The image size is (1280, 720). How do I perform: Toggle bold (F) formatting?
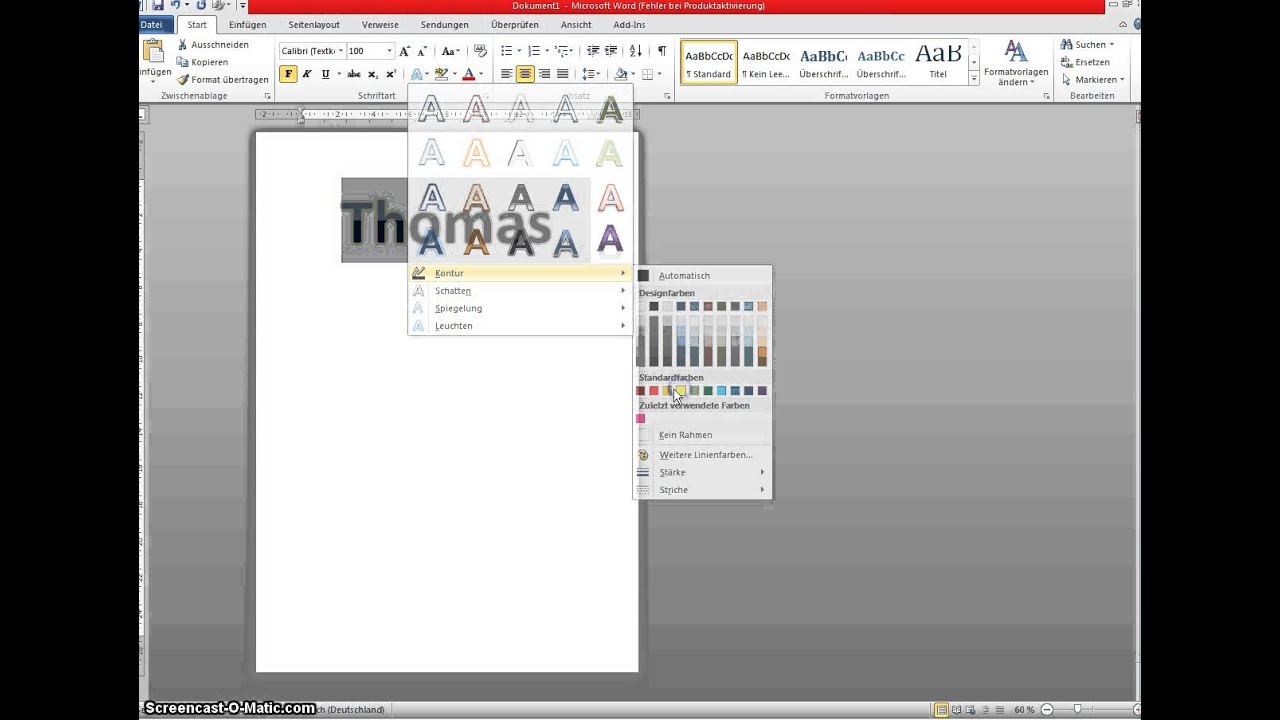point(288,74)
